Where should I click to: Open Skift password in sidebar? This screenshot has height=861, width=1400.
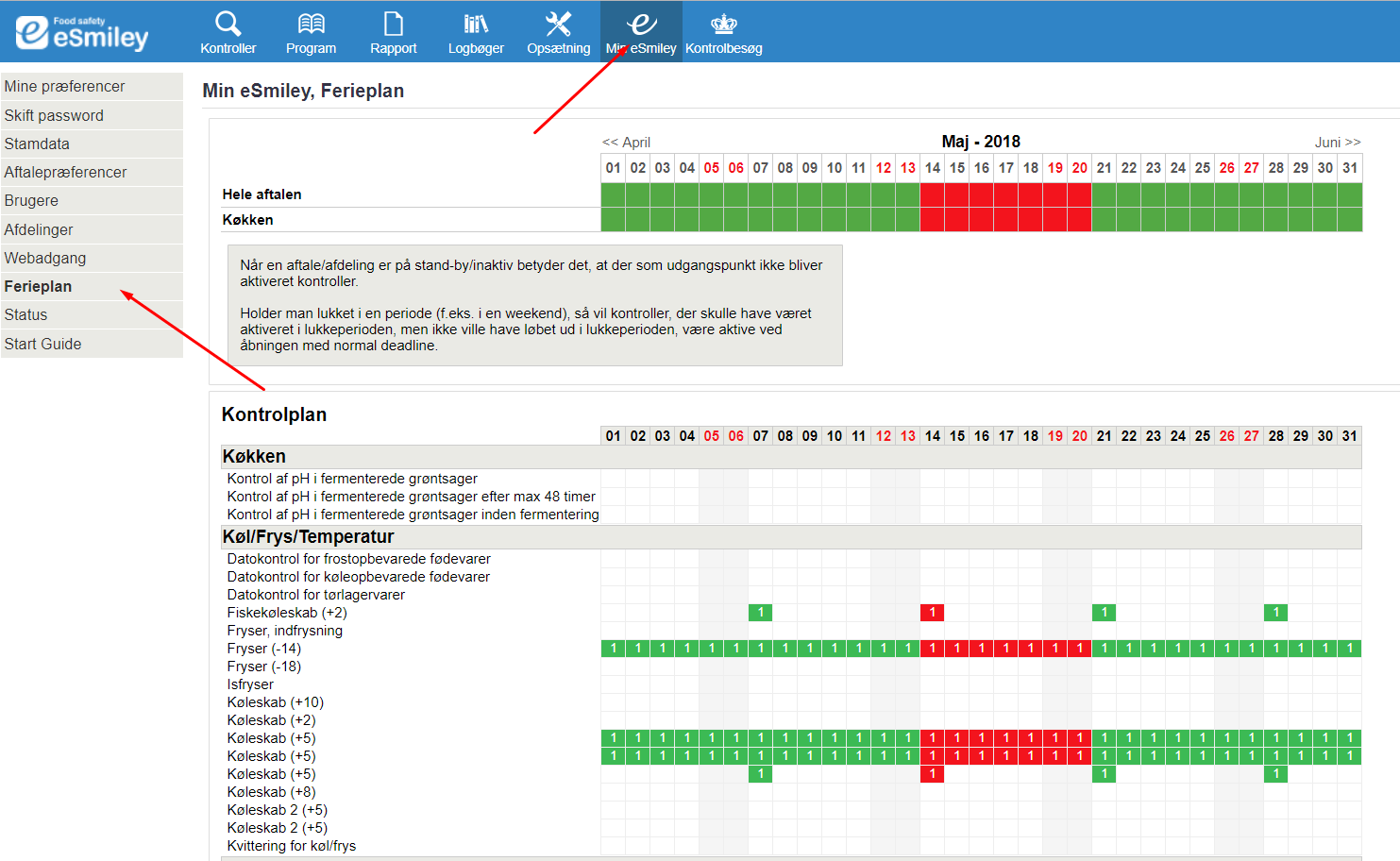coord(54,115)
